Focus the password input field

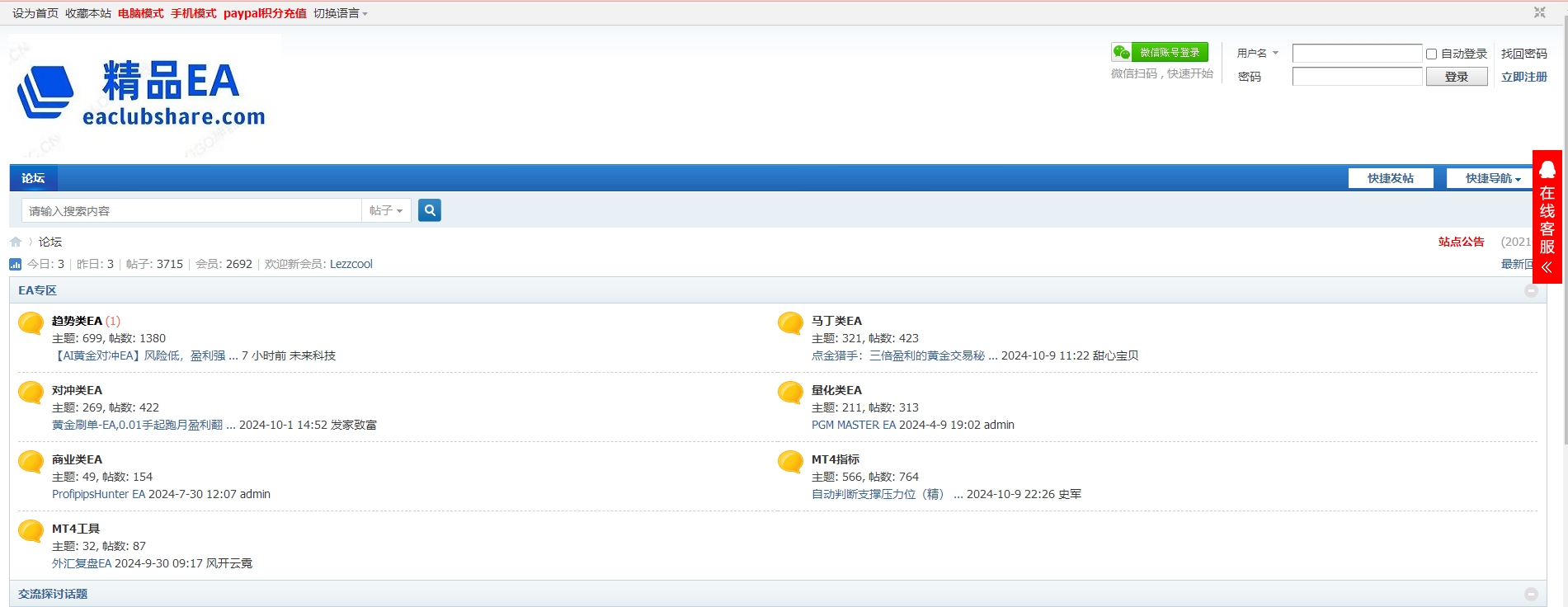(1357, 77)
